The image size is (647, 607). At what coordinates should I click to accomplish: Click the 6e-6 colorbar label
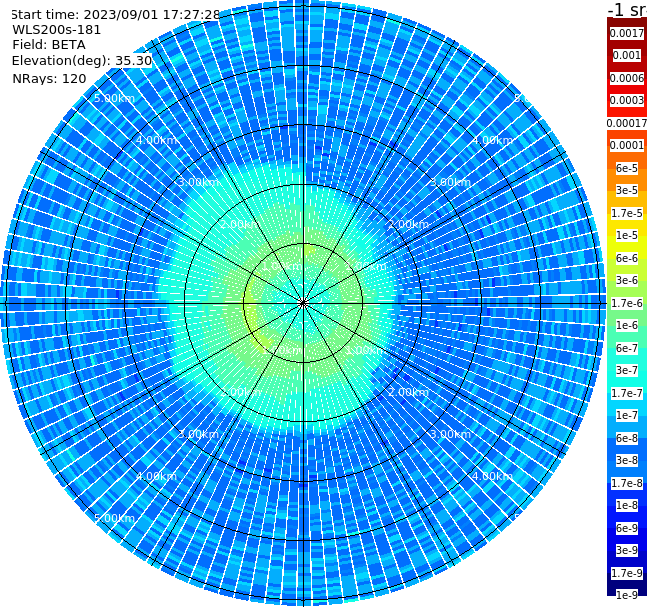627,258
